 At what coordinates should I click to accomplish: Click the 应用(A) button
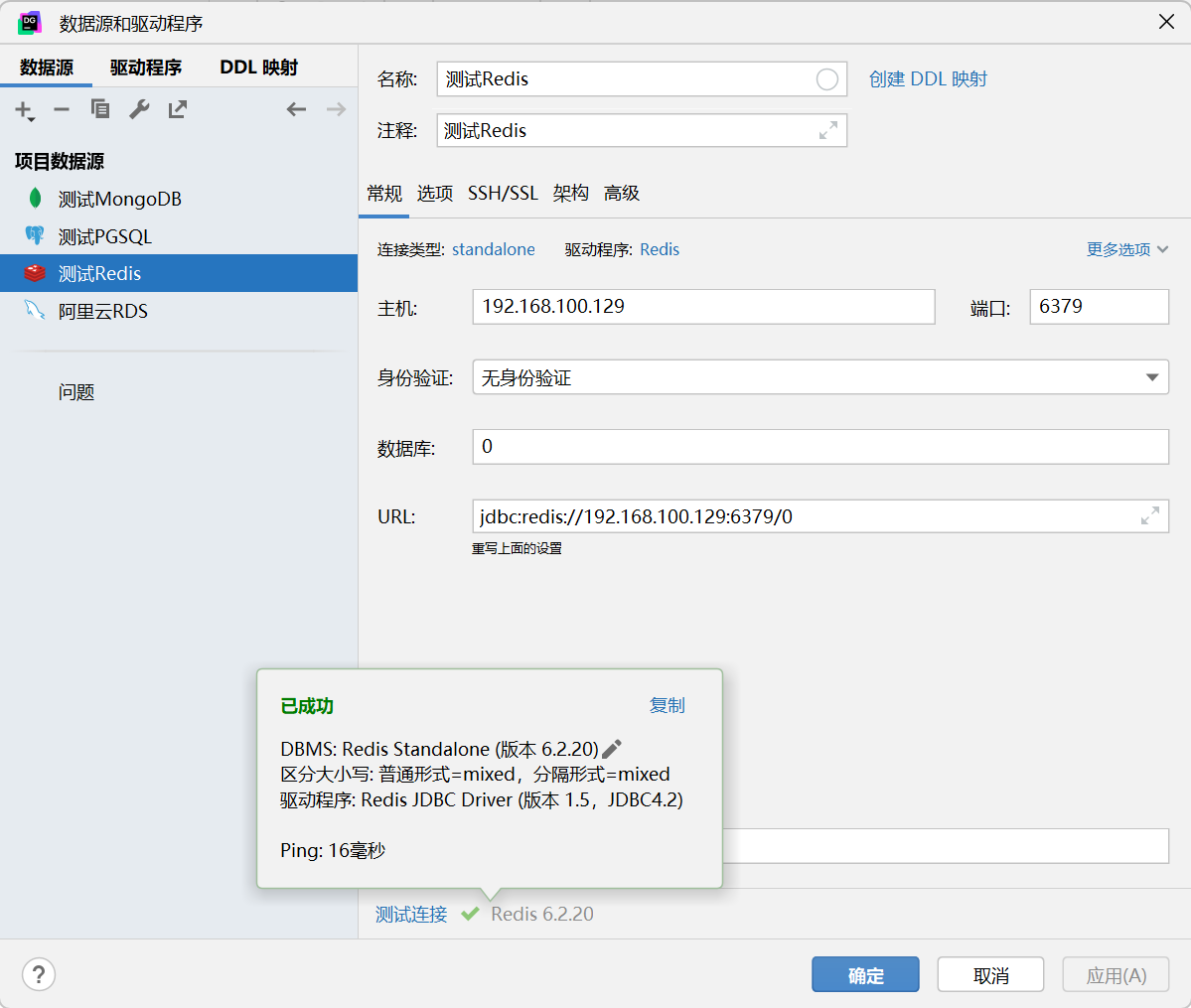click(x=1116, y=975)
